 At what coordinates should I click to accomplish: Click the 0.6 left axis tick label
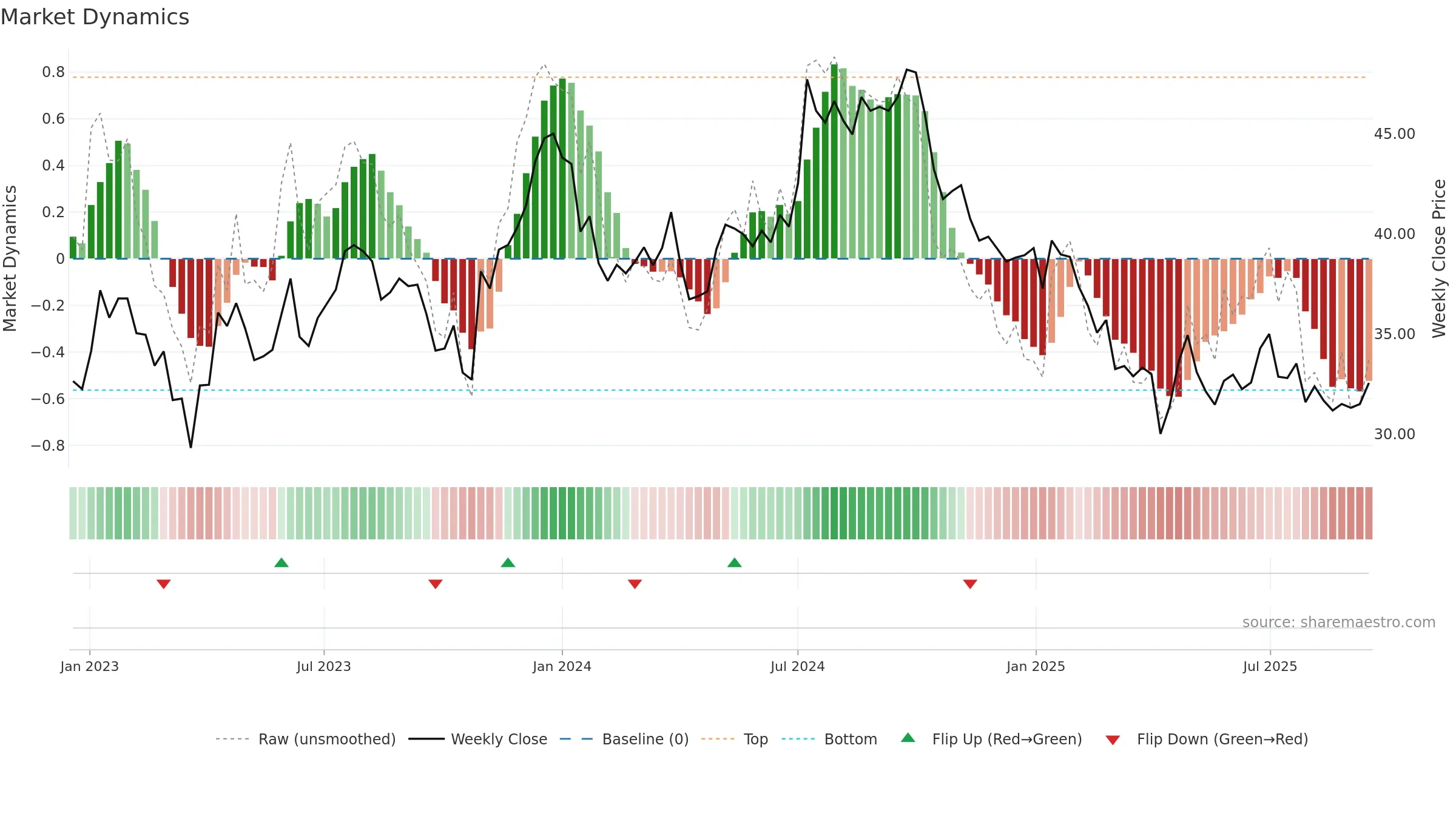[53, 119]
